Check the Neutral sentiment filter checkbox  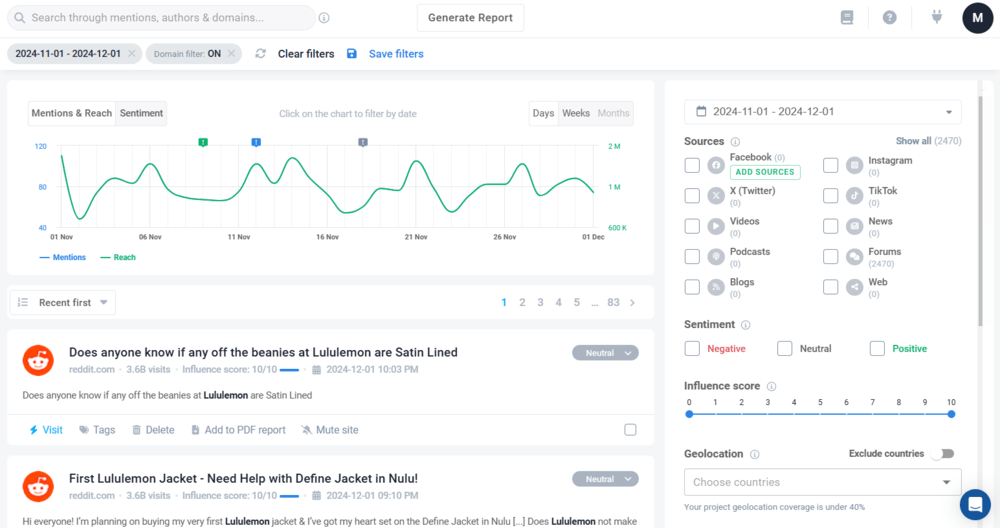pyautogui.click(x=784, y=348)
